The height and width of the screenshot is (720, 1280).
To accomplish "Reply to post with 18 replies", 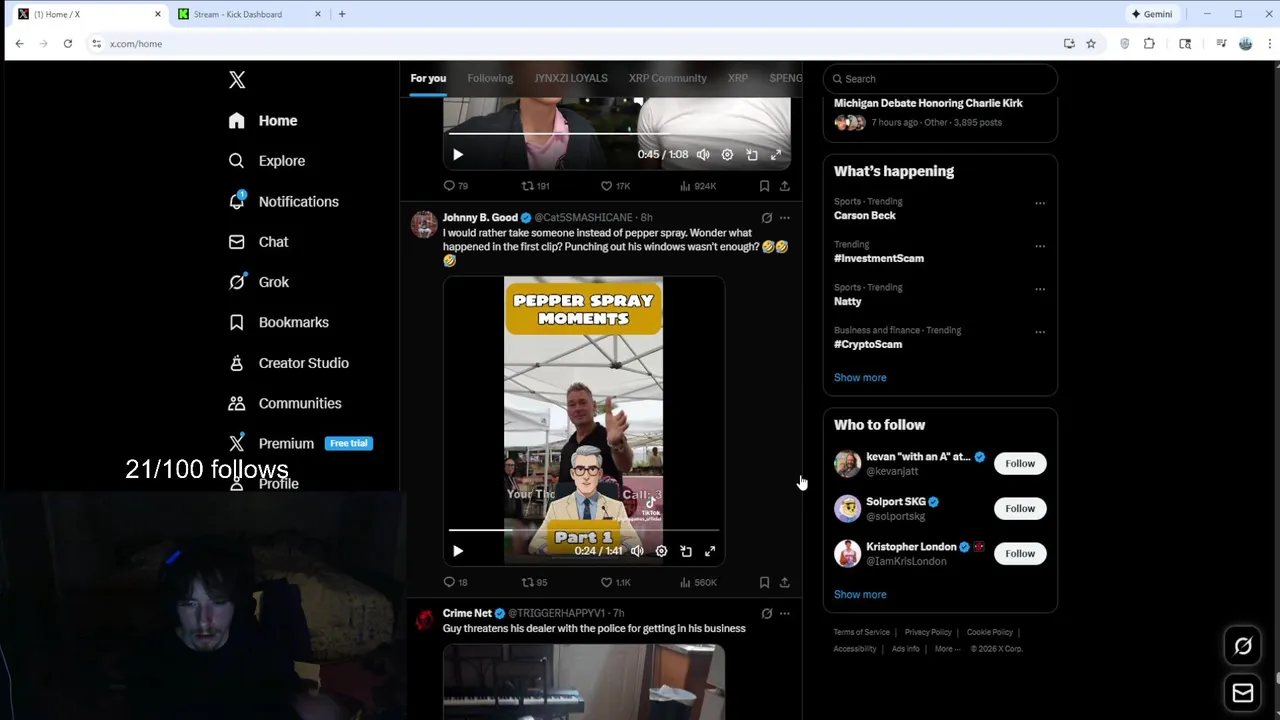I will click(455, 582).
